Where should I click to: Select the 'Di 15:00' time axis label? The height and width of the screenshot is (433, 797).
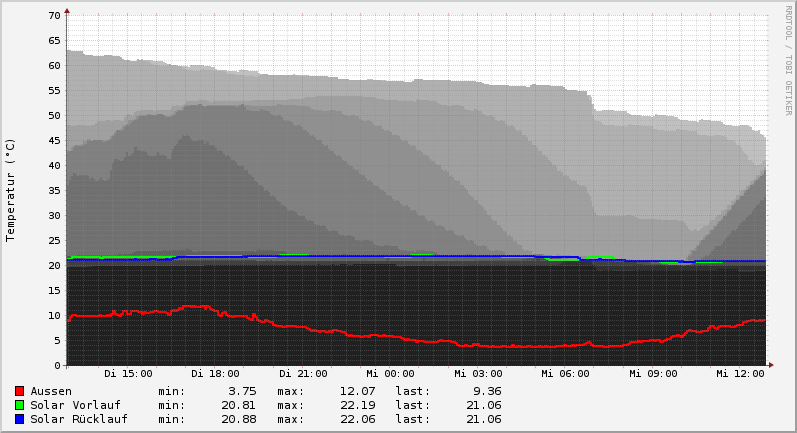tap(128, 374)
